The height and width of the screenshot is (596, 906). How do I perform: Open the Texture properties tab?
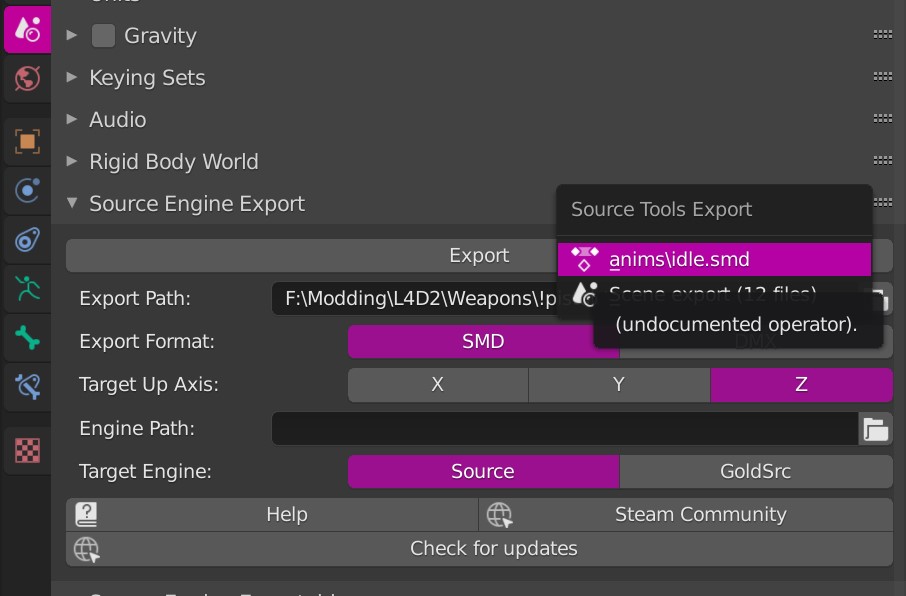pyautogui.click(x=27, y=449)
